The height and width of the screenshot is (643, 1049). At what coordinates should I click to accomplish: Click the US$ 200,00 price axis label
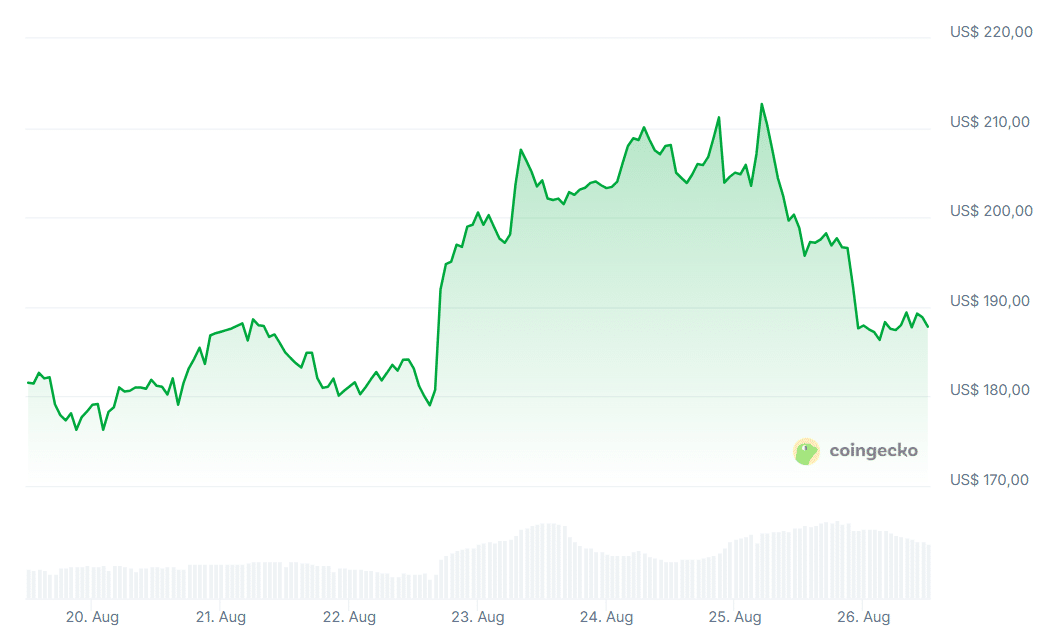pos(991,211)
